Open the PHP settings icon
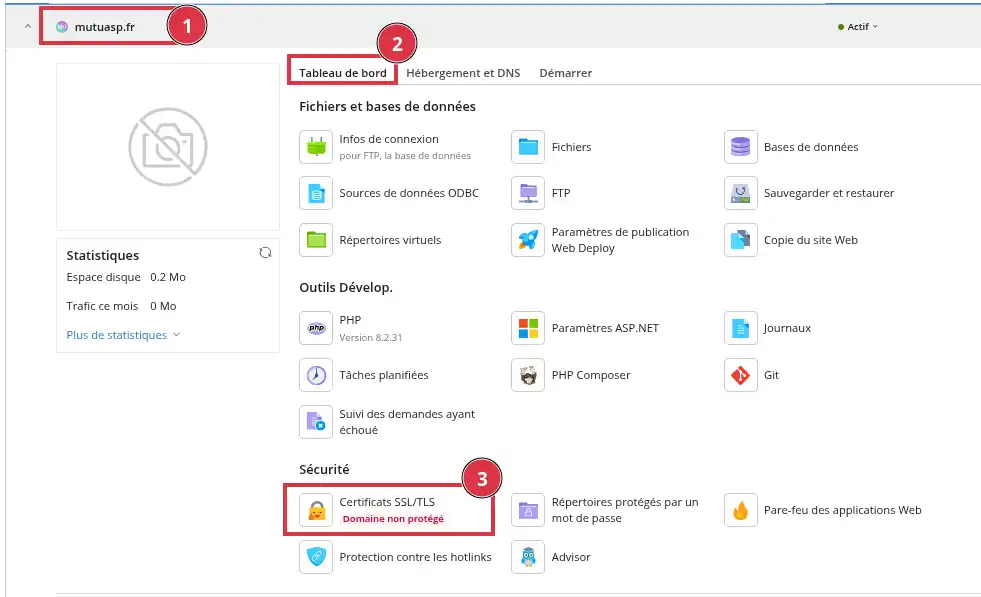Screen dimensions: 981x597 pos(316,328)
